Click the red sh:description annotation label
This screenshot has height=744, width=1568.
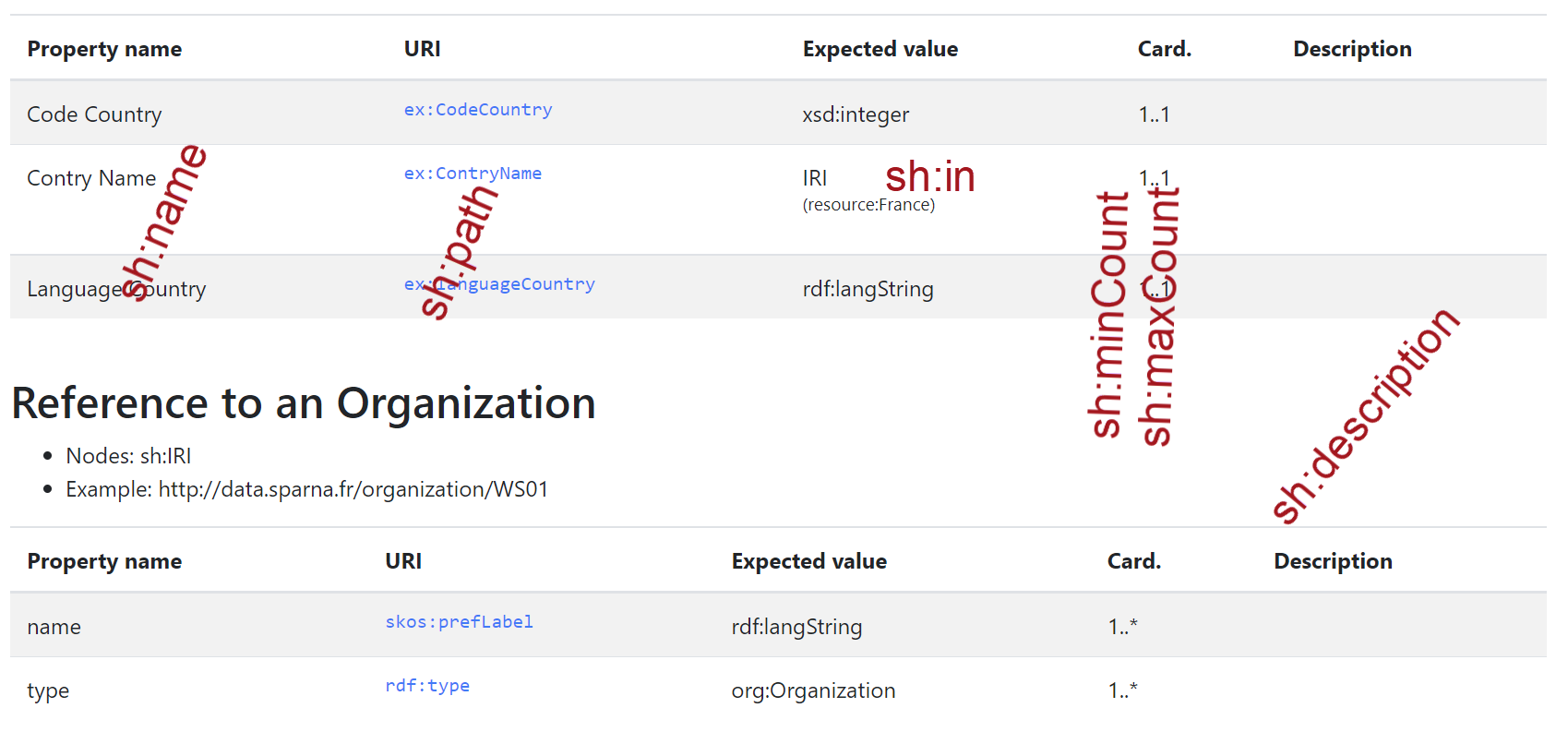click(1364, 416)
